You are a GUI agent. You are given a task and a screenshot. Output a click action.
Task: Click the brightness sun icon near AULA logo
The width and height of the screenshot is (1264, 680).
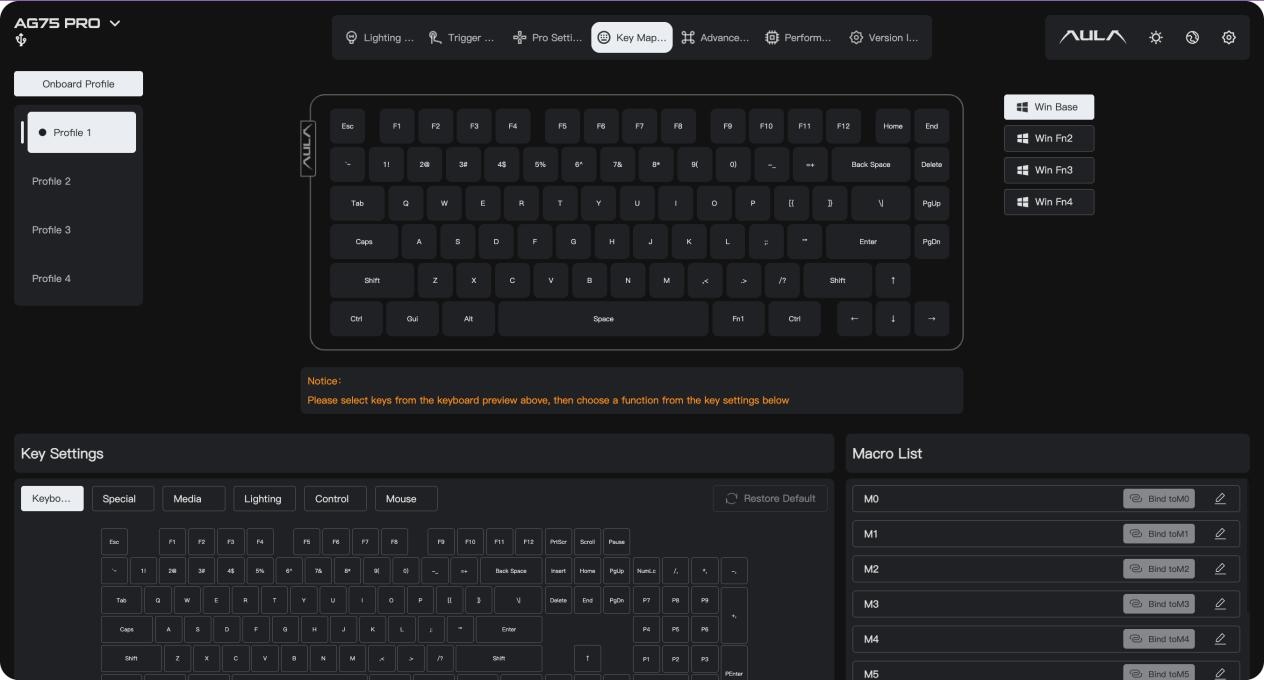(x=1156, y=37)
